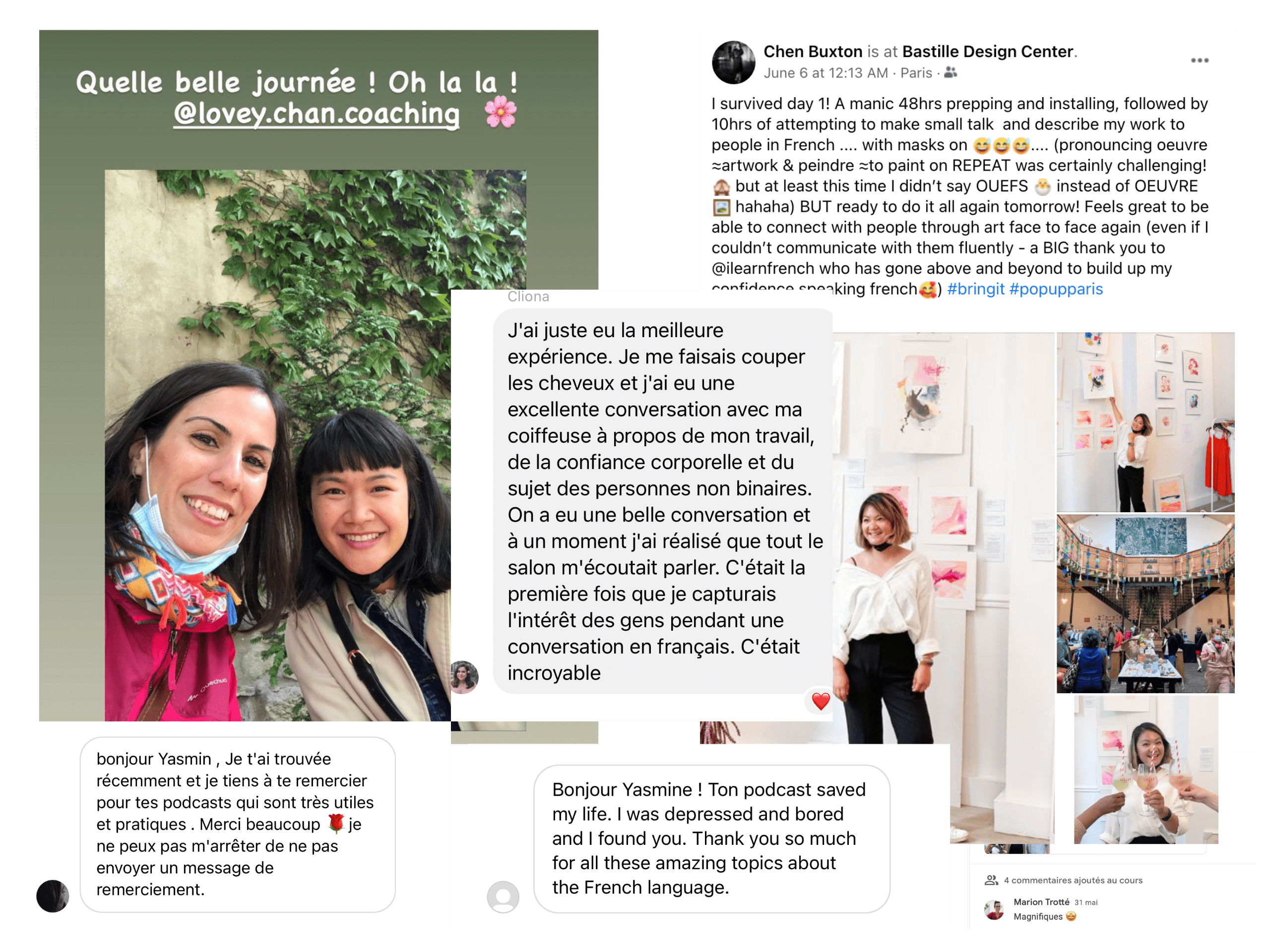1270x952 pixels.
Task: Click Chen Buxton's profile picture
Action: [x=733, y=62]
